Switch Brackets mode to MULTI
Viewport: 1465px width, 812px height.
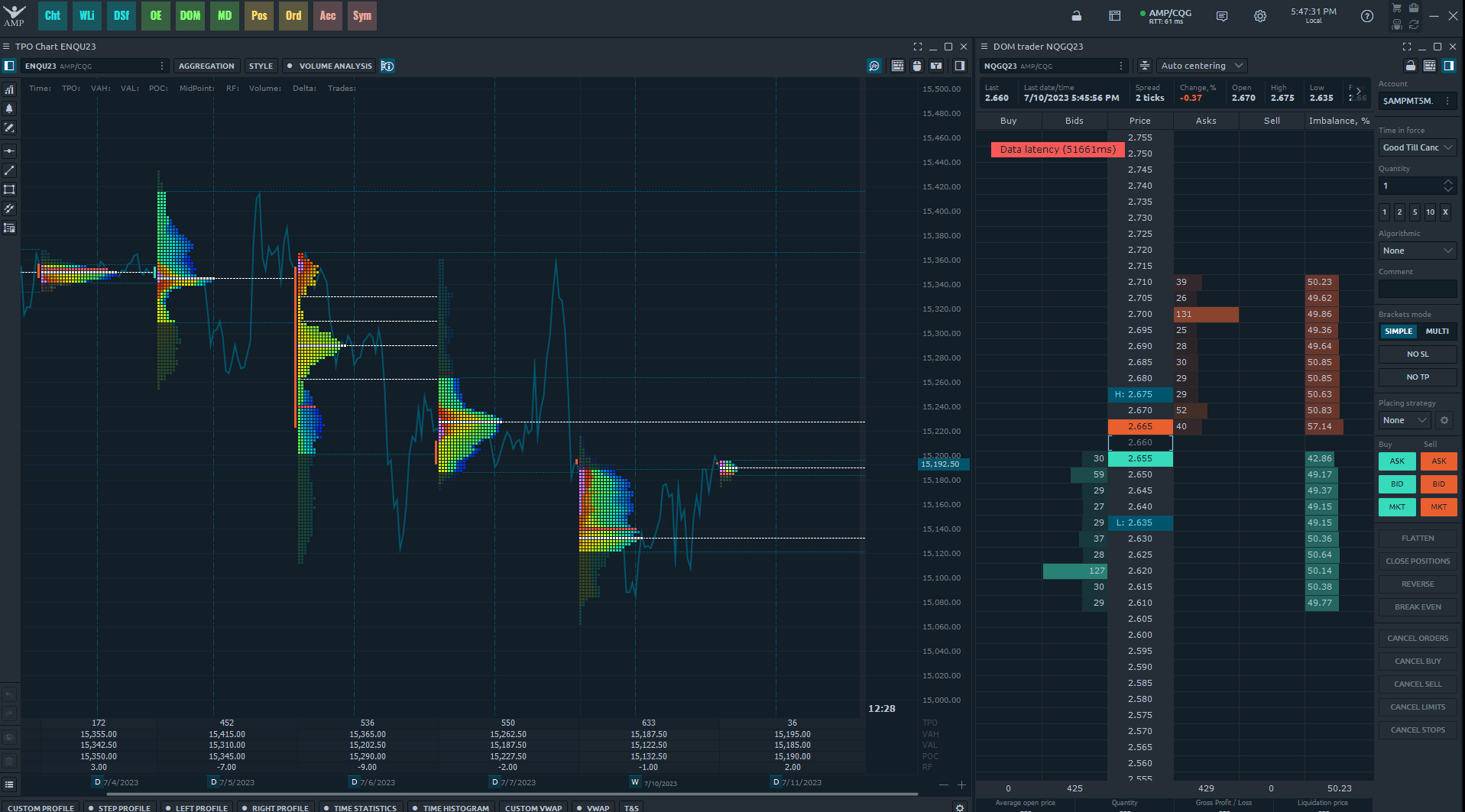1437,331
